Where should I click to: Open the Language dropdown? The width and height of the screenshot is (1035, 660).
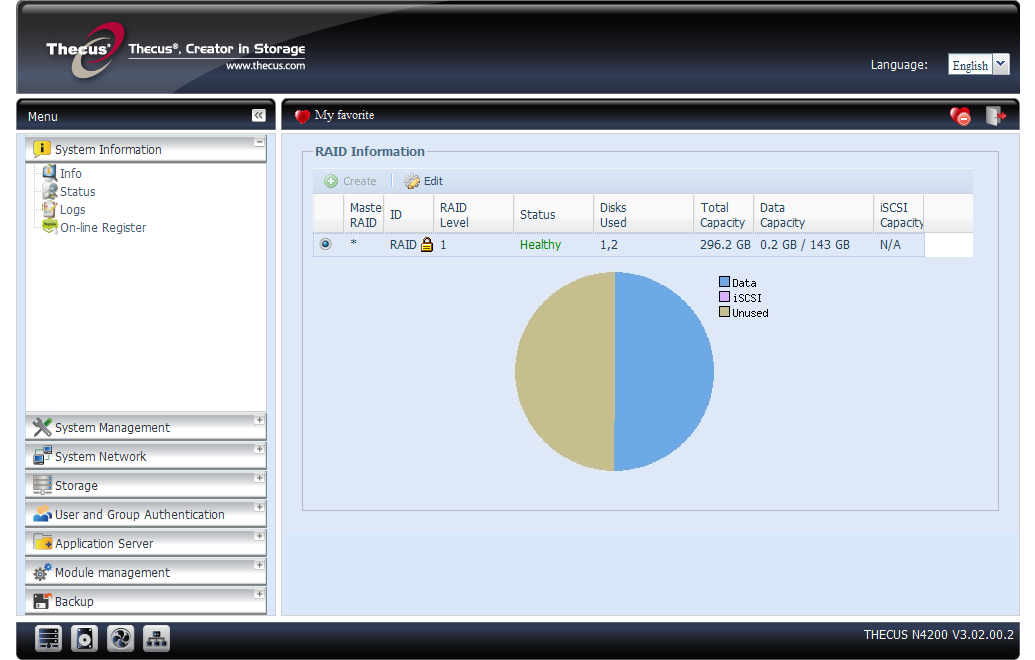pos(1001,65)
